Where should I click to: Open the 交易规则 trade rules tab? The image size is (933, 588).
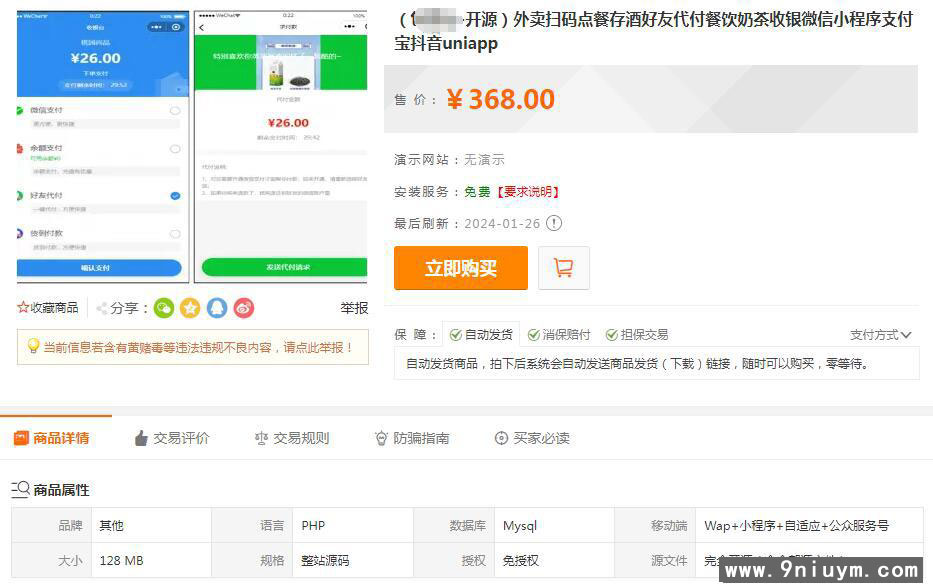(x=292, y=438)
